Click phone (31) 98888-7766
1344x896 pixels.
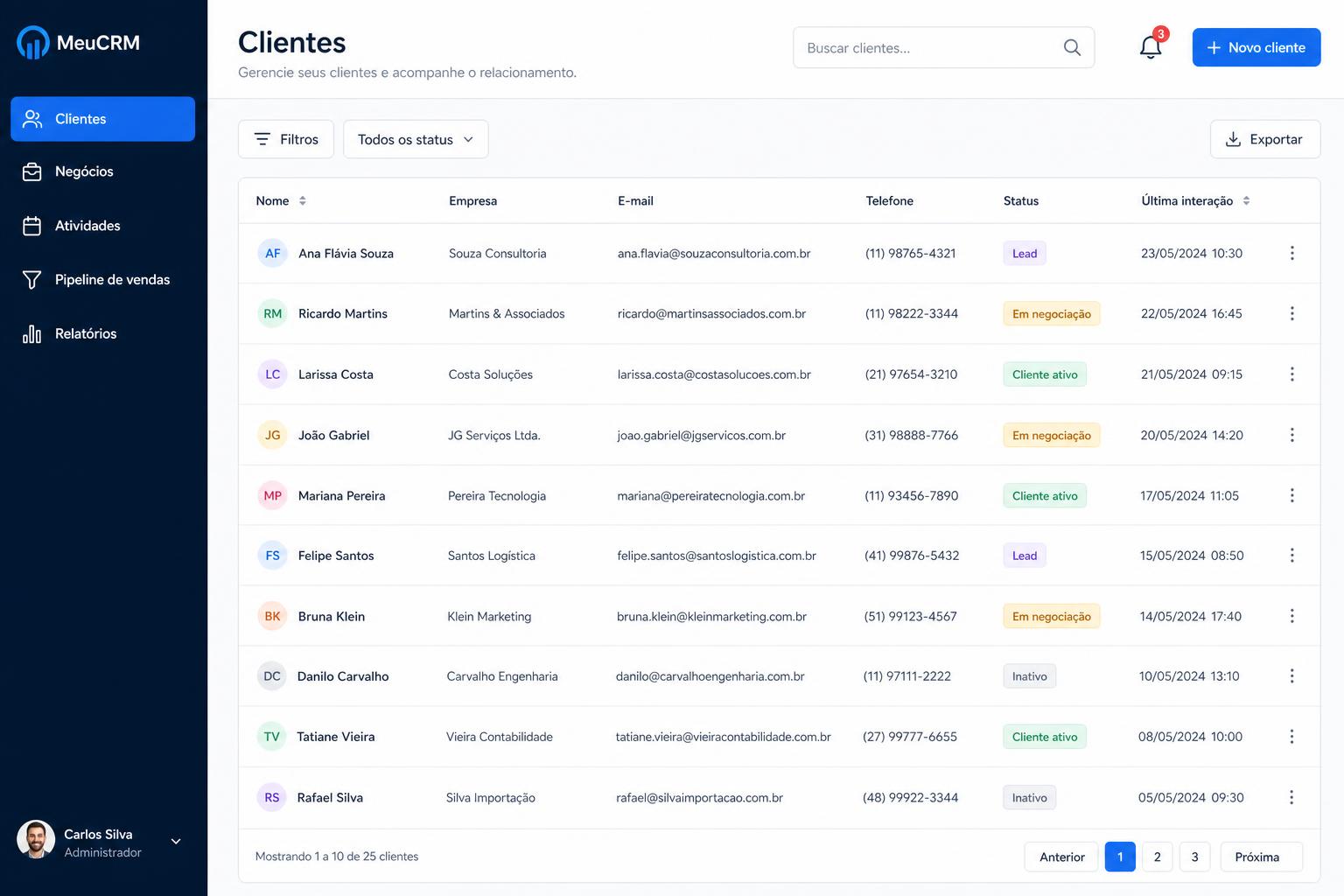click(x=911, y=435)
